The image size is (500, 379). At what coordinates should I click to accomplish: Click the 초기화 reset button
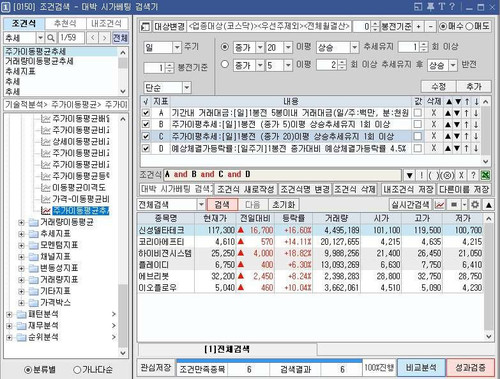[284, 204]
